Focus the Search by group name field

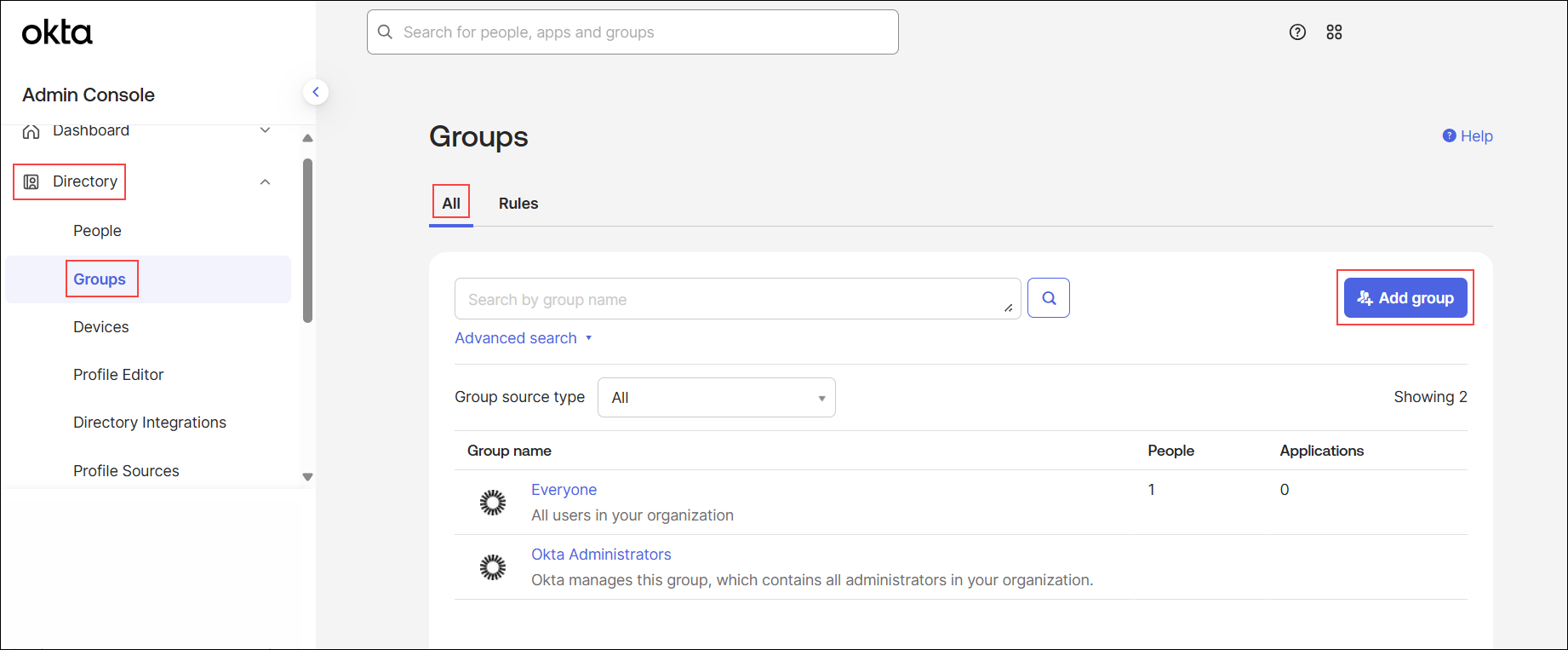[737, 299]
